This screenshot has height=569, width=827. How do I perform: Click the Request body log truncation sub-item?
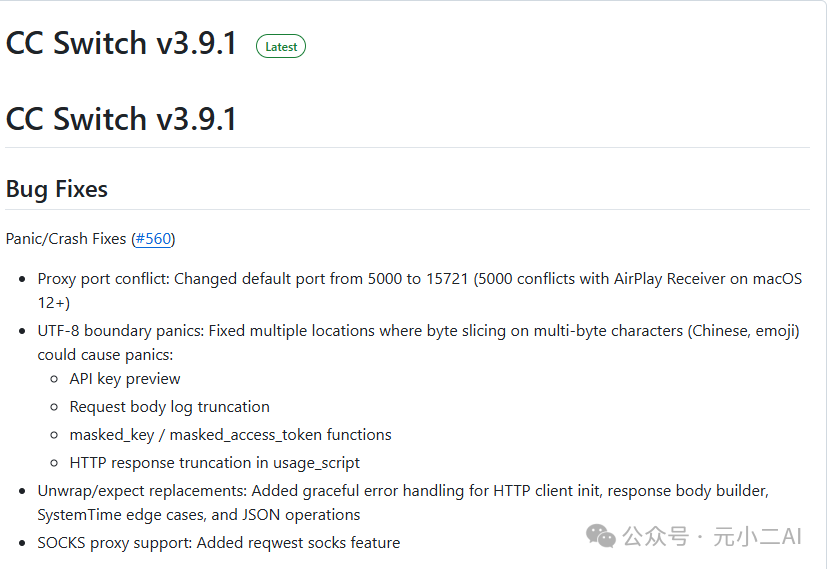coord(169,407)
